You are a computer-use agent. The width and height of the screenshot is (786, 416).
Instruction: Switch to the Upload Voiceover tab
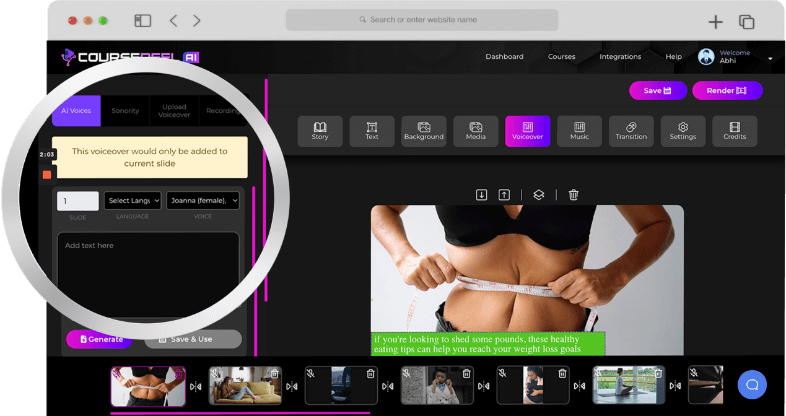pos(174,111)
